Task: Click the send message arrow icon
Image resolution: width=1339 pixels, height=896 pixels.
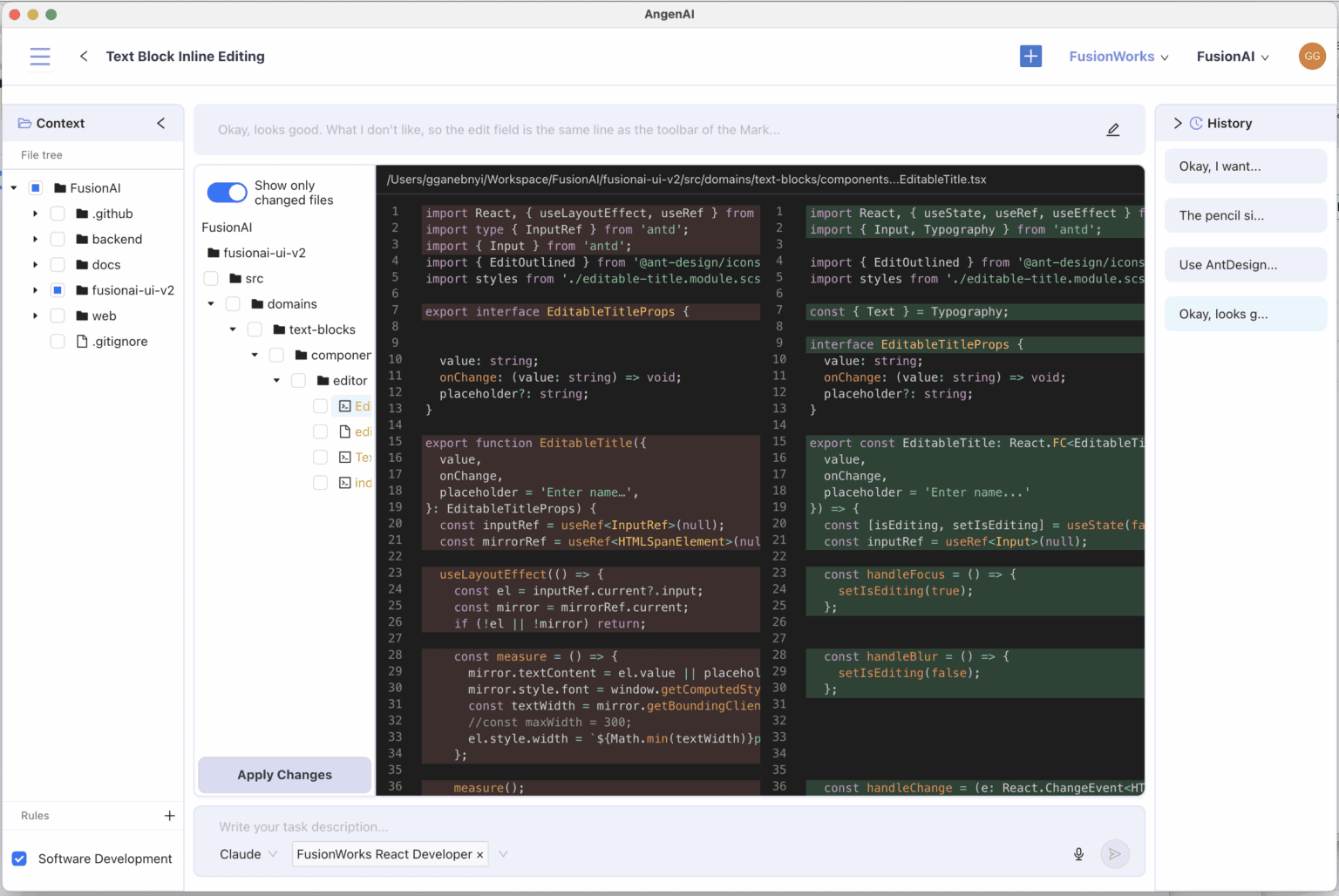Action: coord(1115,854)
